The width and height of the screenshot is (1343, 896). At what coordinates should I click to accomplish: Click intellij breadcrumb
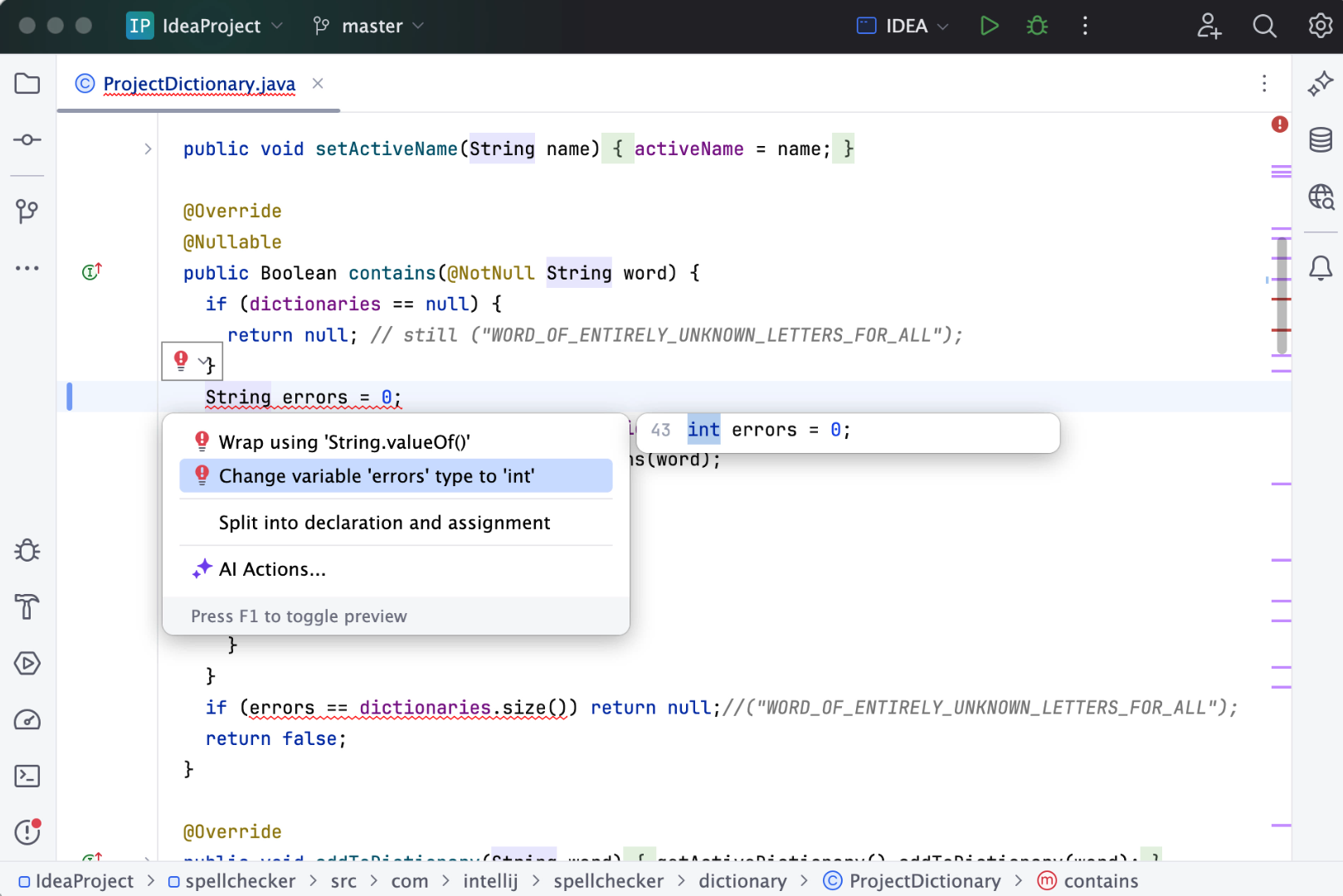point(490,881)
